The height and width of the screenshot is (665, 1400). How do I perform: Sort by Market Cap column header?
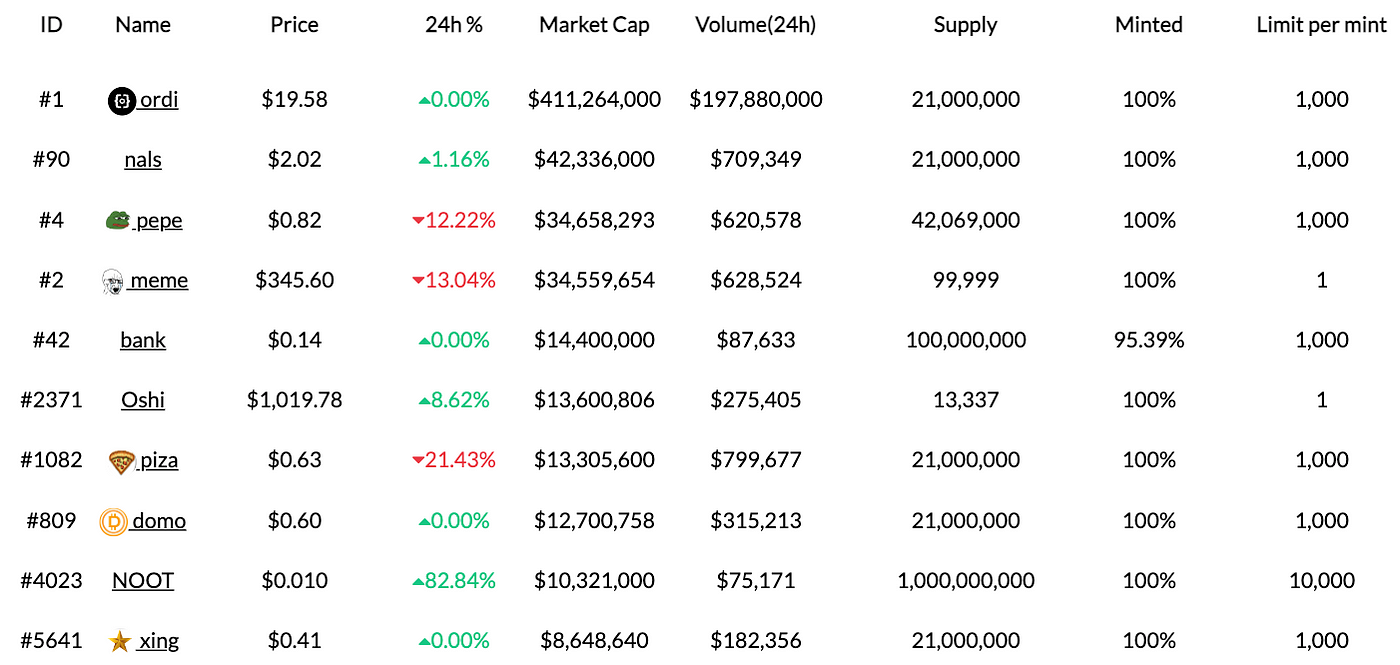[594, 25]
